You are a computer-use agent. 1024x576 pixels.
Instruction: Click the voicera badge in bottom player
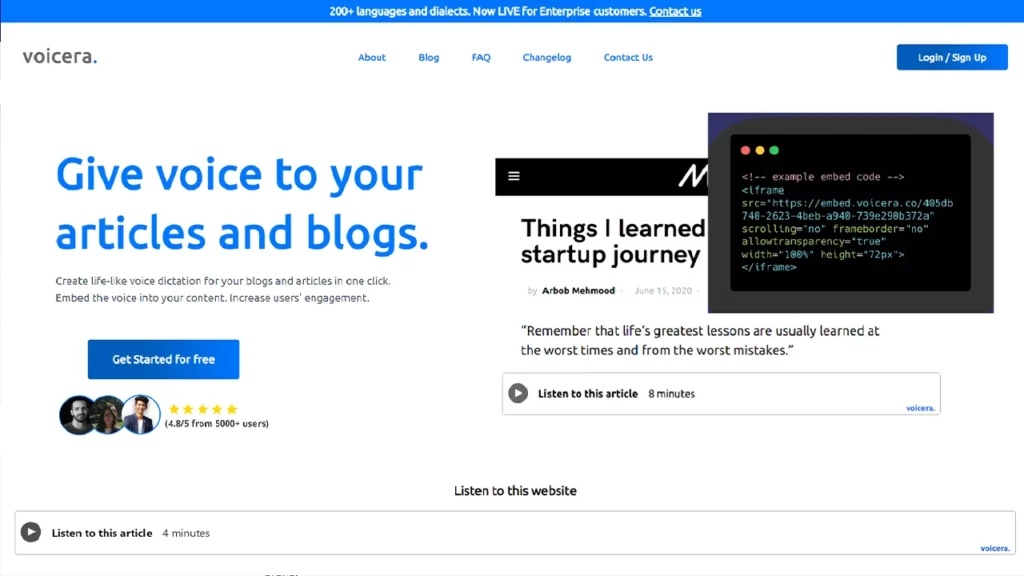pos(995,548)
